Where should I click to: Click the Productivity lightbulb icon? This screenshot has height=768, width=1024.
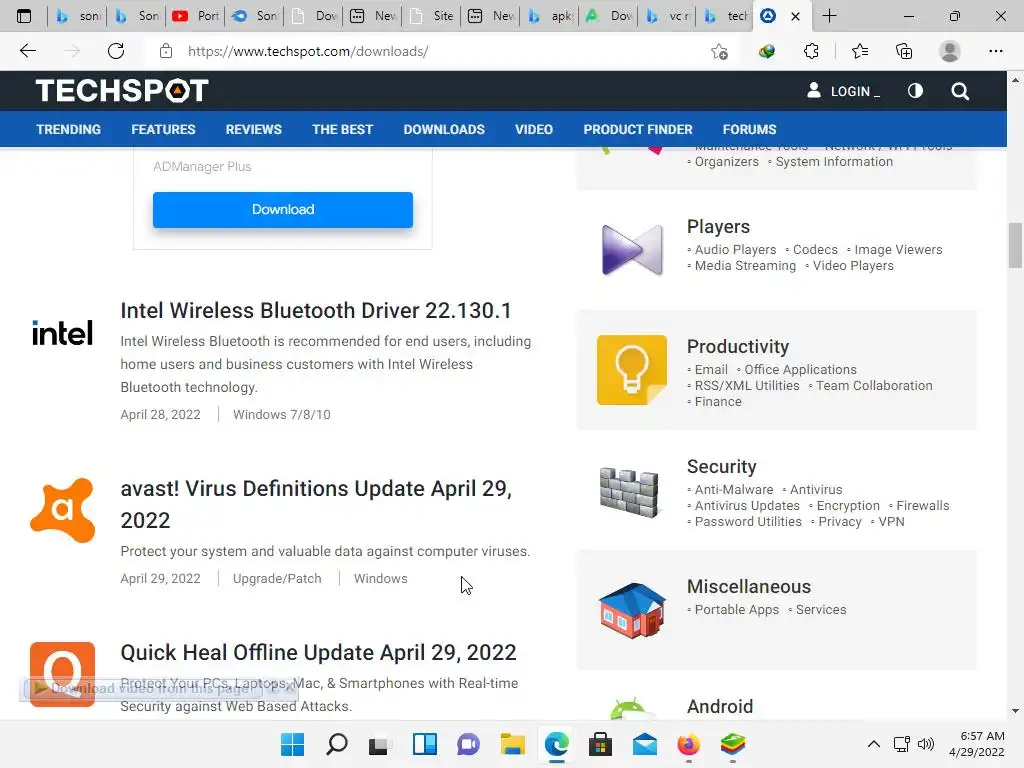coord(632,370)
